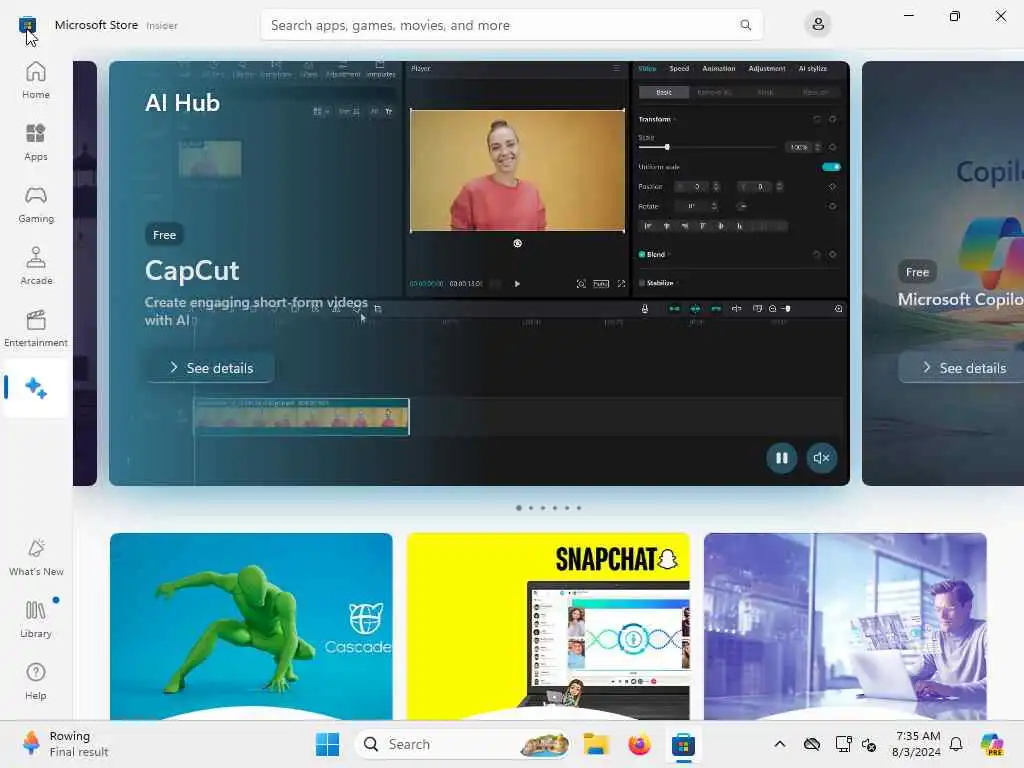Select the first carousel page dot
This screenshot has width=1024, height=768.
[519, 507]
